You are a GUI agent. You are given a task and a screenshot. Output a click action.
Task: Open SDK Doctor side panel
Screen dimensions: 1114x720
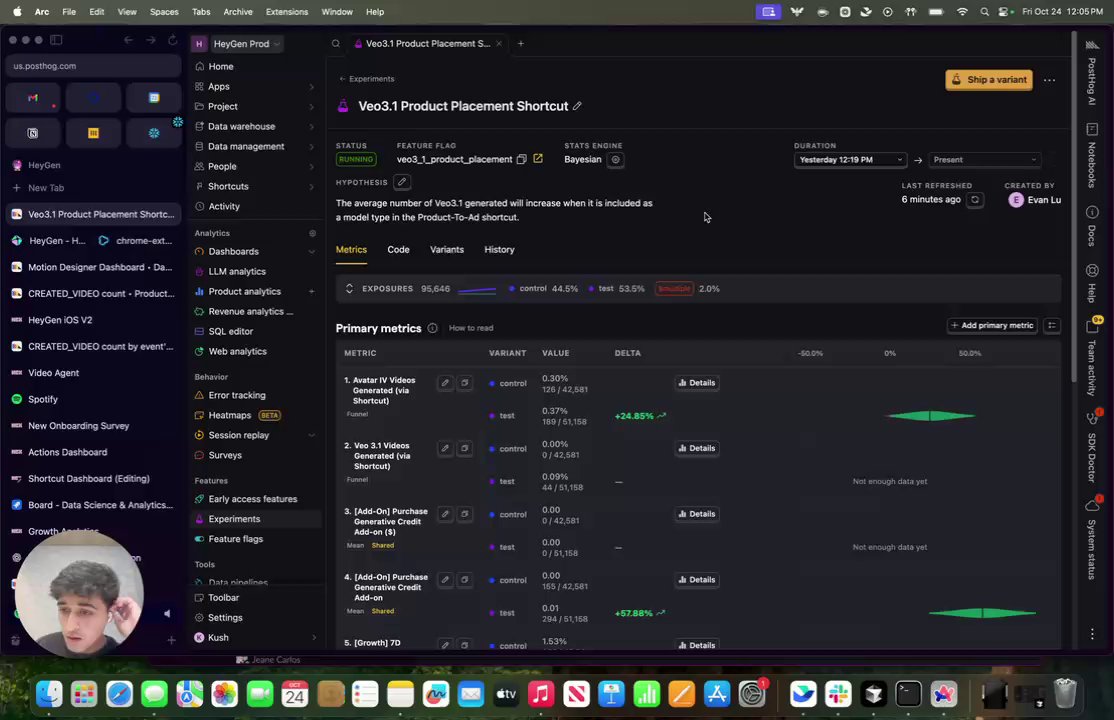pyautogui.click(x=1092, y=448)
